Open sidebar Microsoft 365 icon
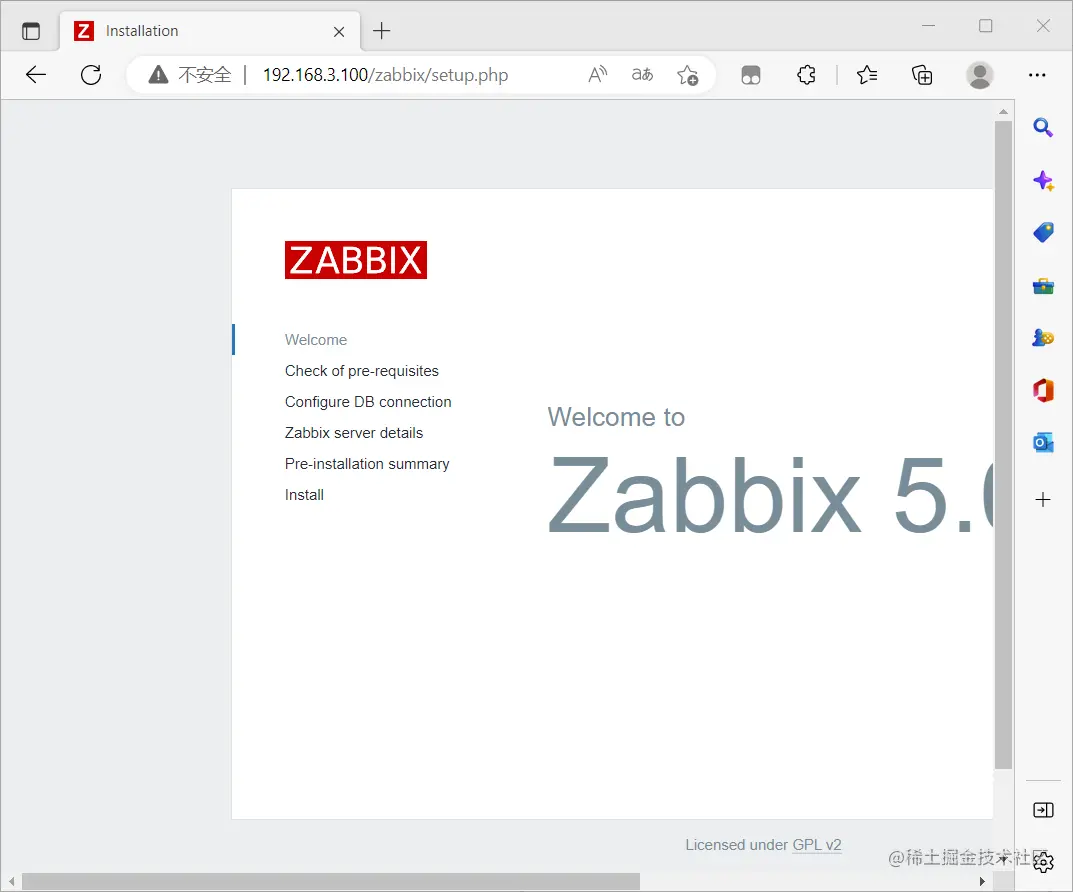This screenshot has width=1073, height=892. [1043, 391]
